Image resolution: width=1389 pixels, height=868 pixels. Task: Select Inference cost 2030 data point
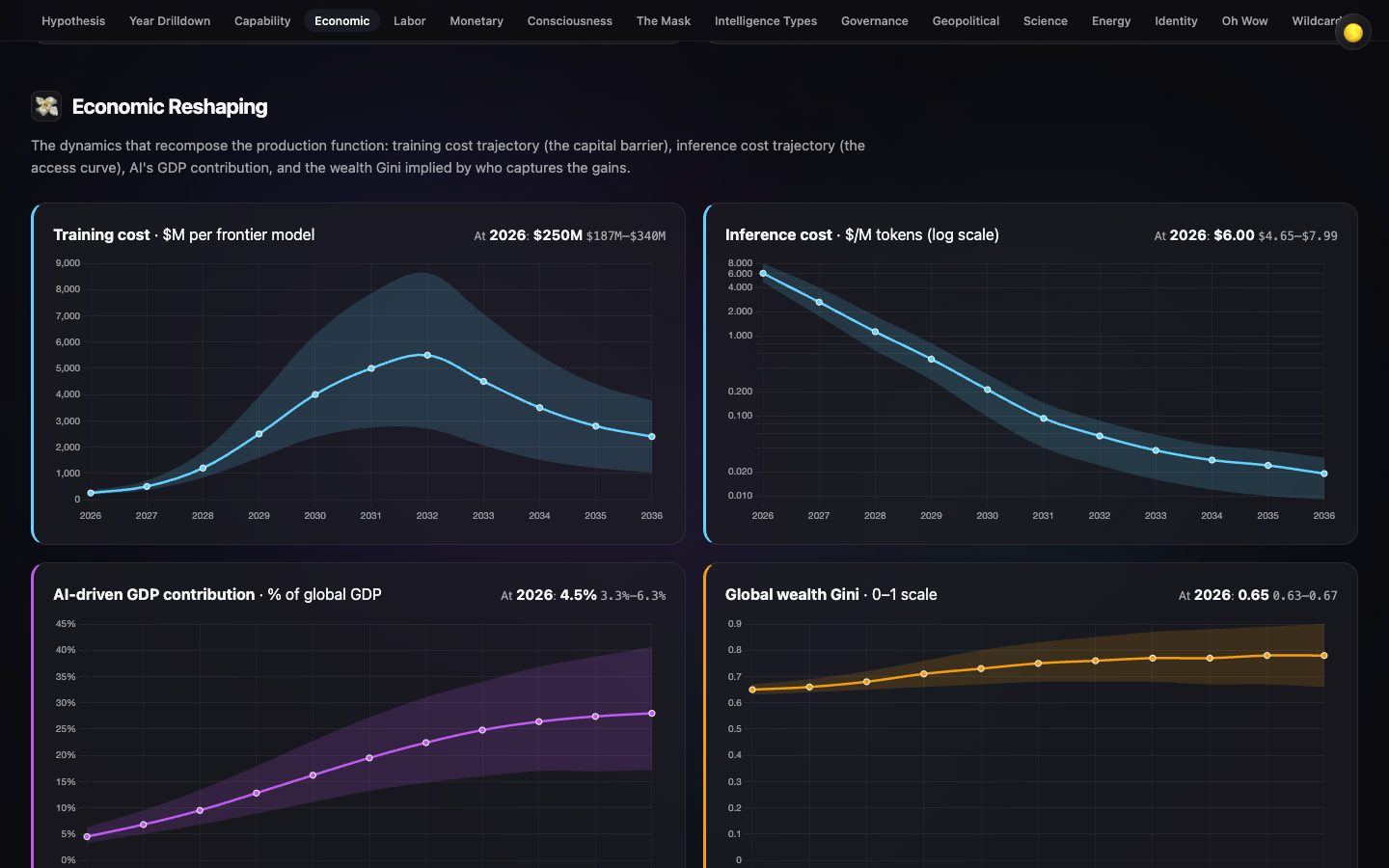coord(988,390)
